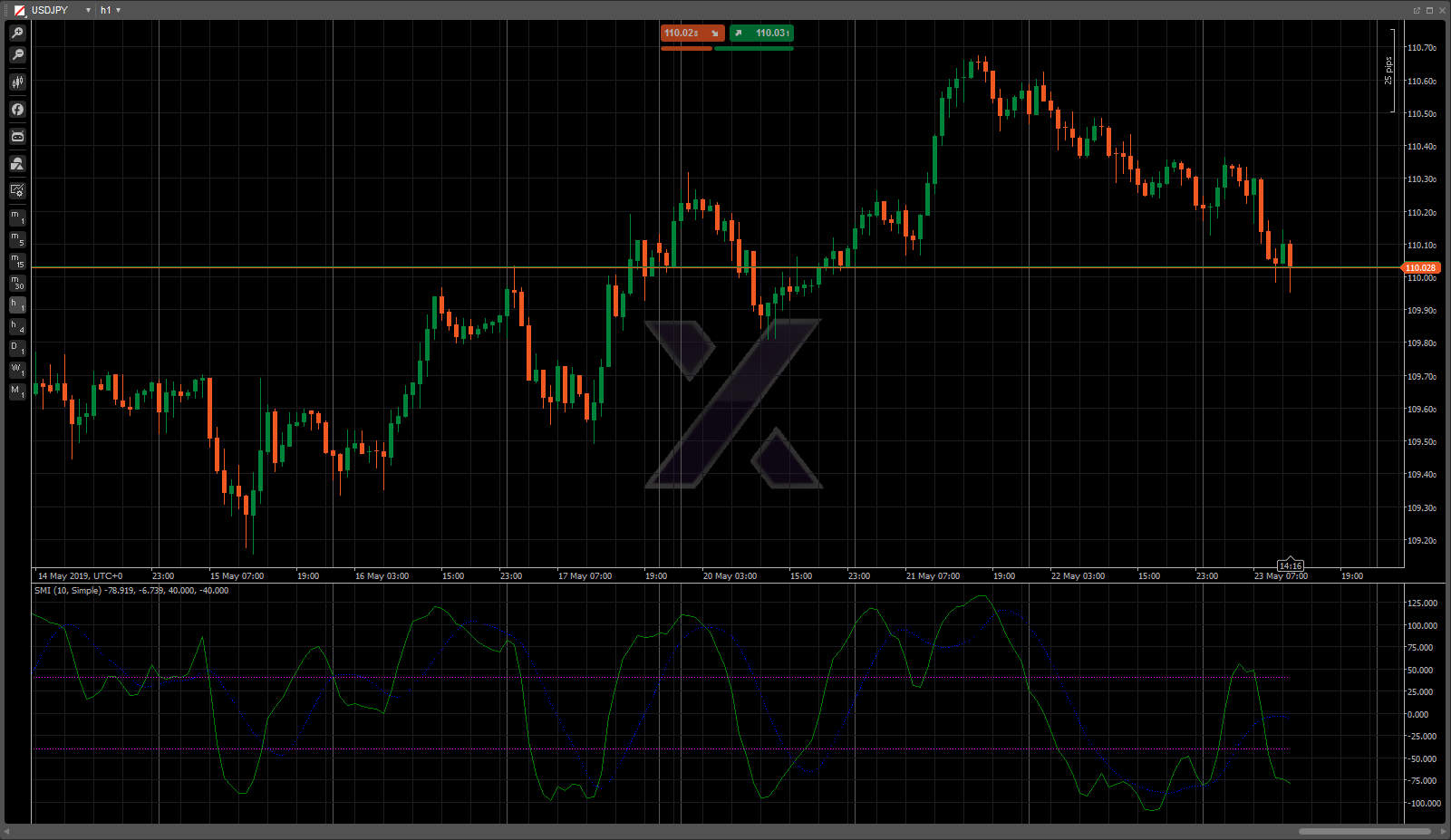Screen dimensions: 1451x840
Task: Enable the D1 daily timeframe
Action: tap(17, 348)
